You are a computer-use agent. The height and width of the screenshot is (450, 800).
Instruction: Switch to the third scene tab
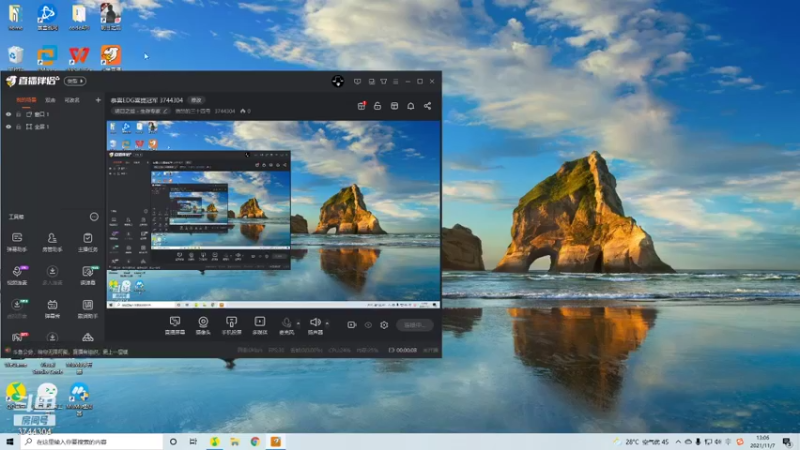tap(72, 100)
